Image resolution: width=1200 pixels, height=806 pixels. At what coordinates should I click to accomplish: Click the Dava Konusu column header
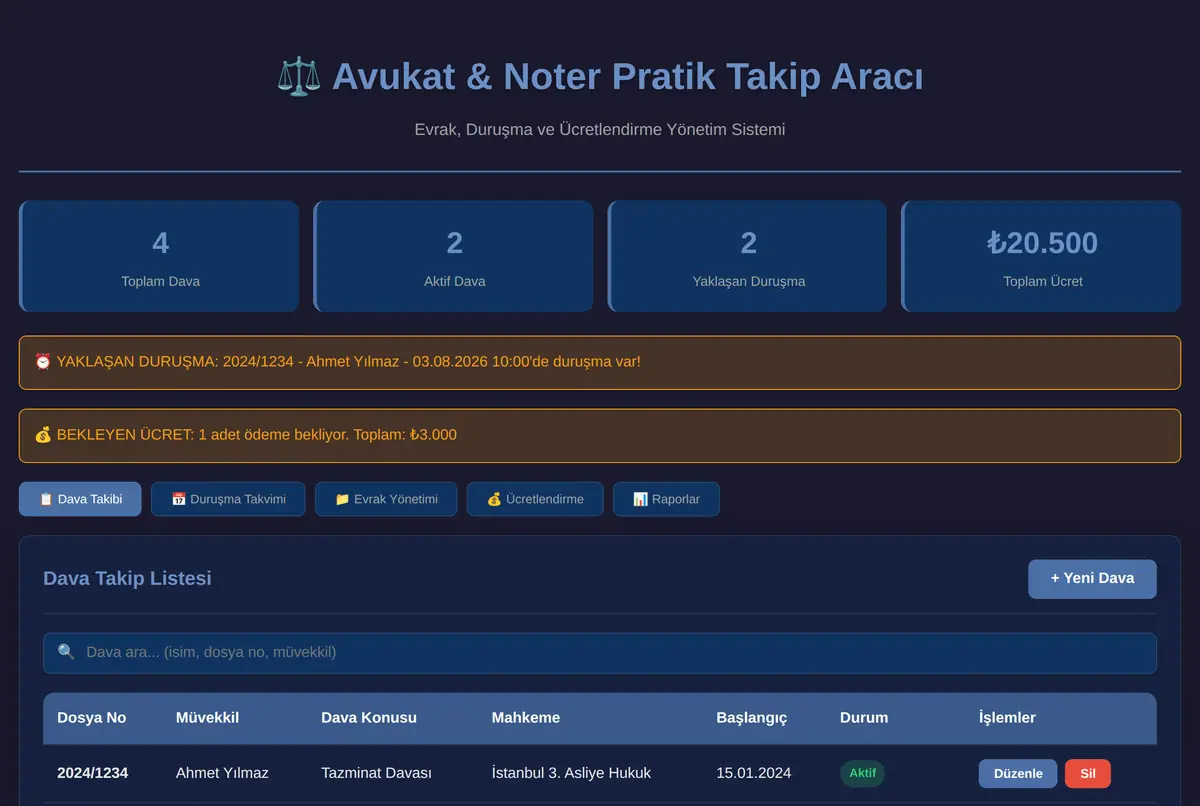pyautogui.click(x=369, y=718)
